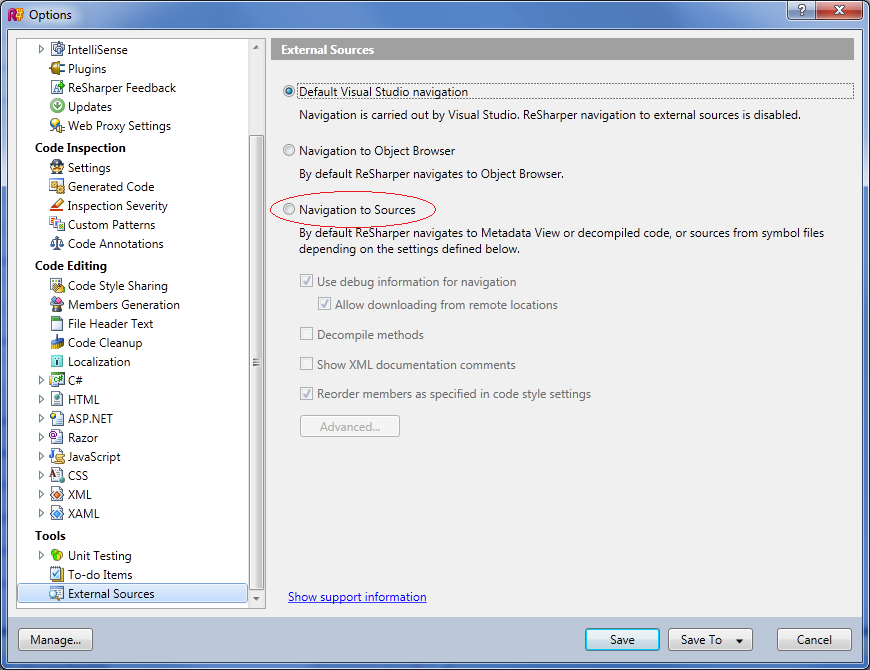Click the Unit Testing icon
The height and width of the screenshot is (670, 870).
click(57, 555)
